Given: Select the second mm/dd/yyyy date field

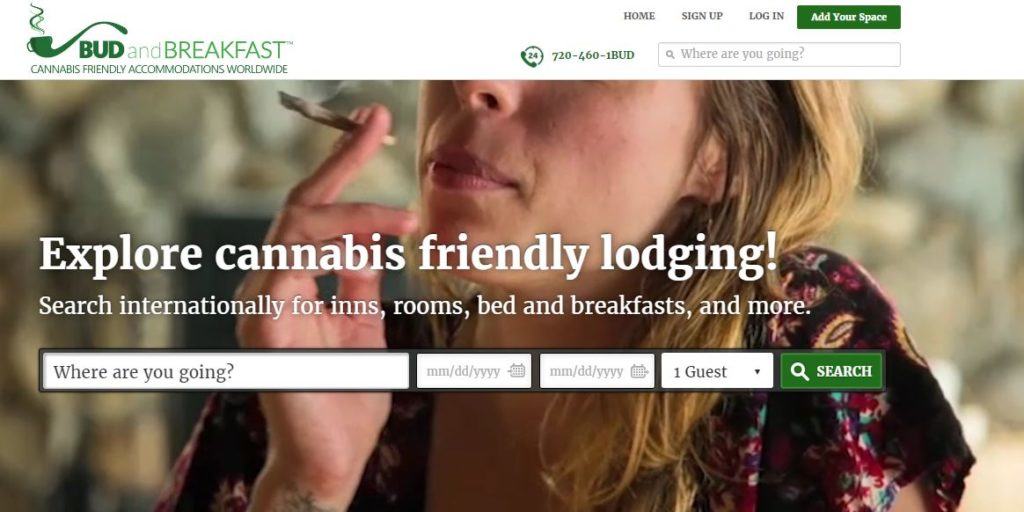Looking at the screenshot, I should (597, 371).
